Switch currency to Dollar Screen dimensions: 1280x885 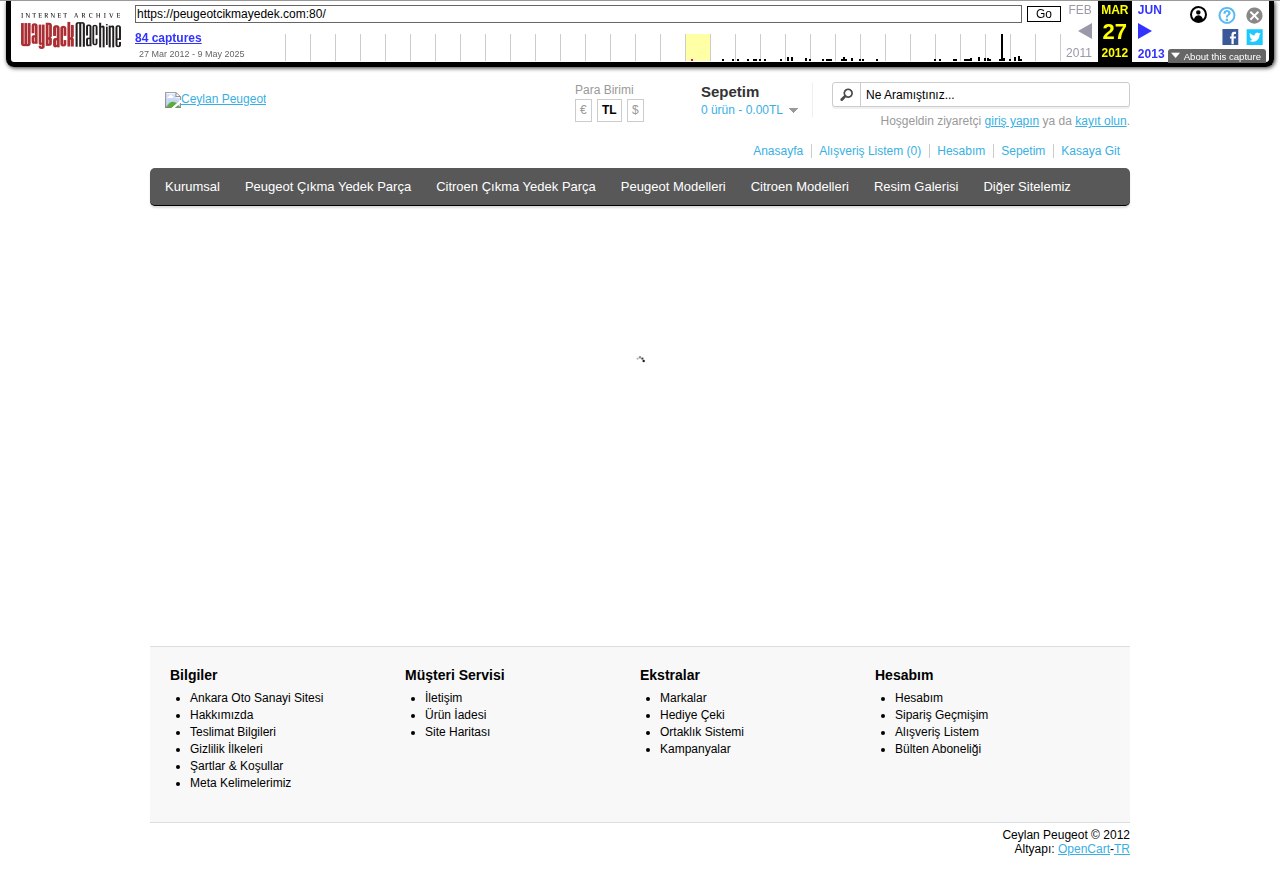[x=635, y=110]
